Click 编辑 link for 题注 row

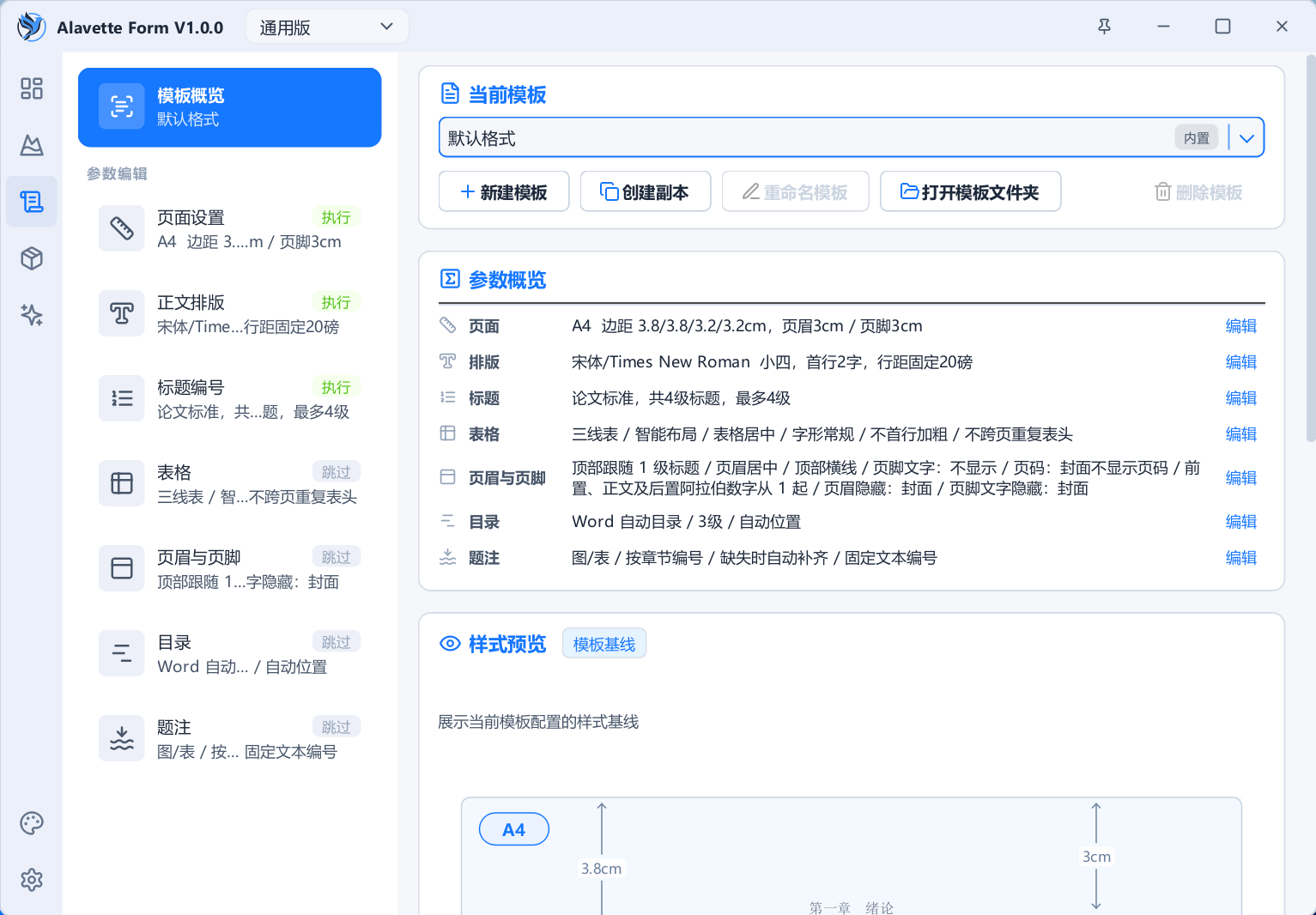(x=1241, y=558)
